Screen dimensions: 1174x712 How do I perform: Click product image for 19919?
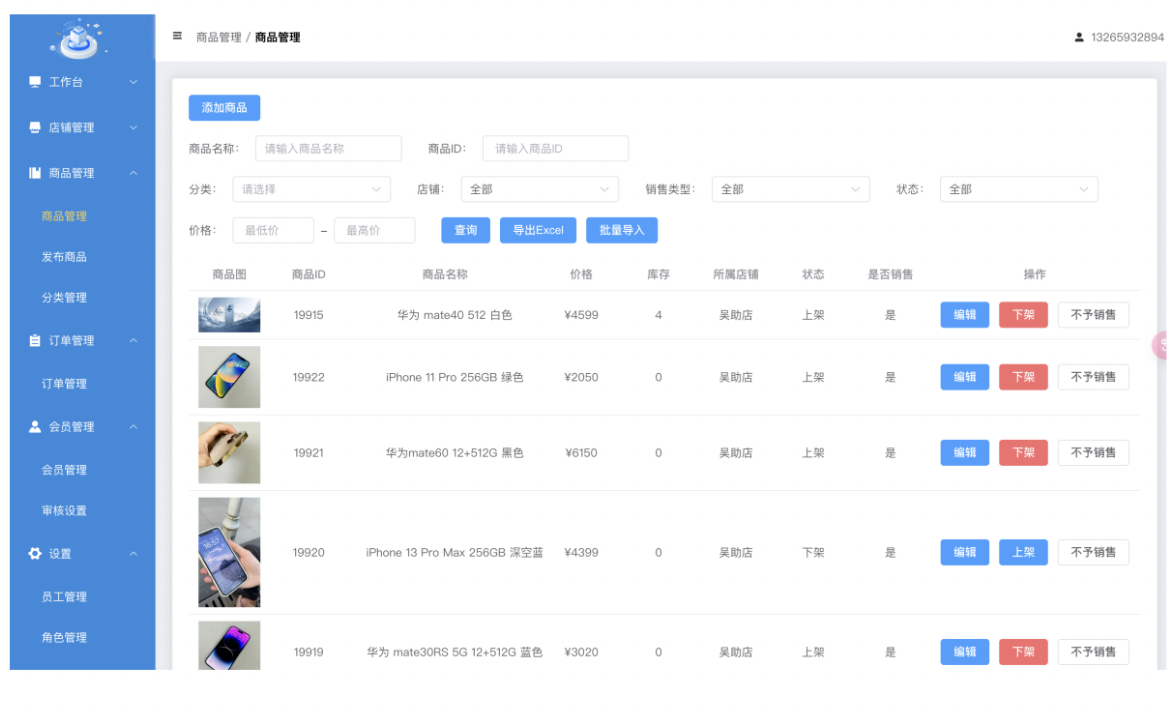[229, 645]
